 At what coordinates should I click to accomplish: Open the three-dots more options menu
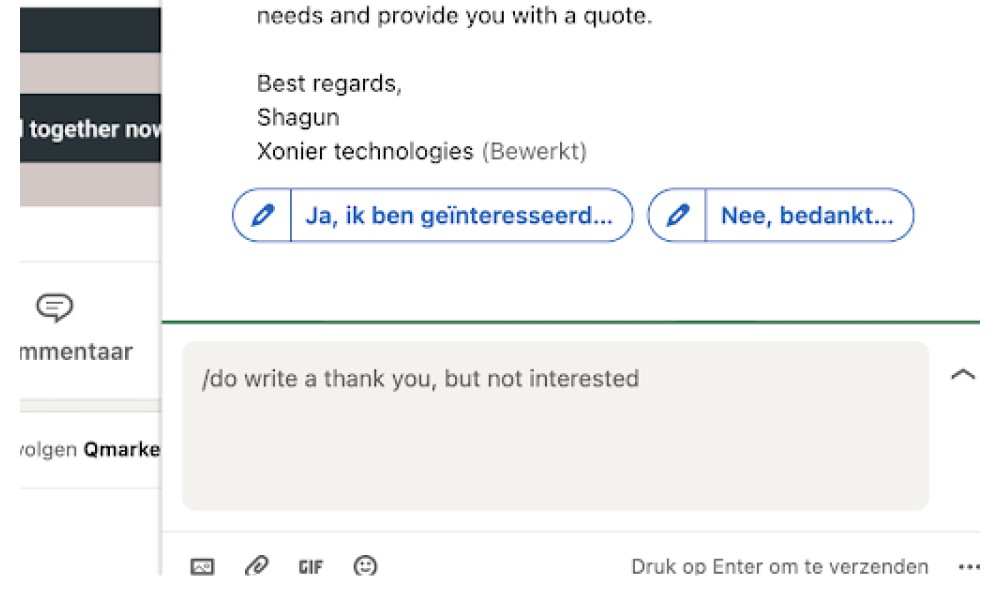(969, 566)
